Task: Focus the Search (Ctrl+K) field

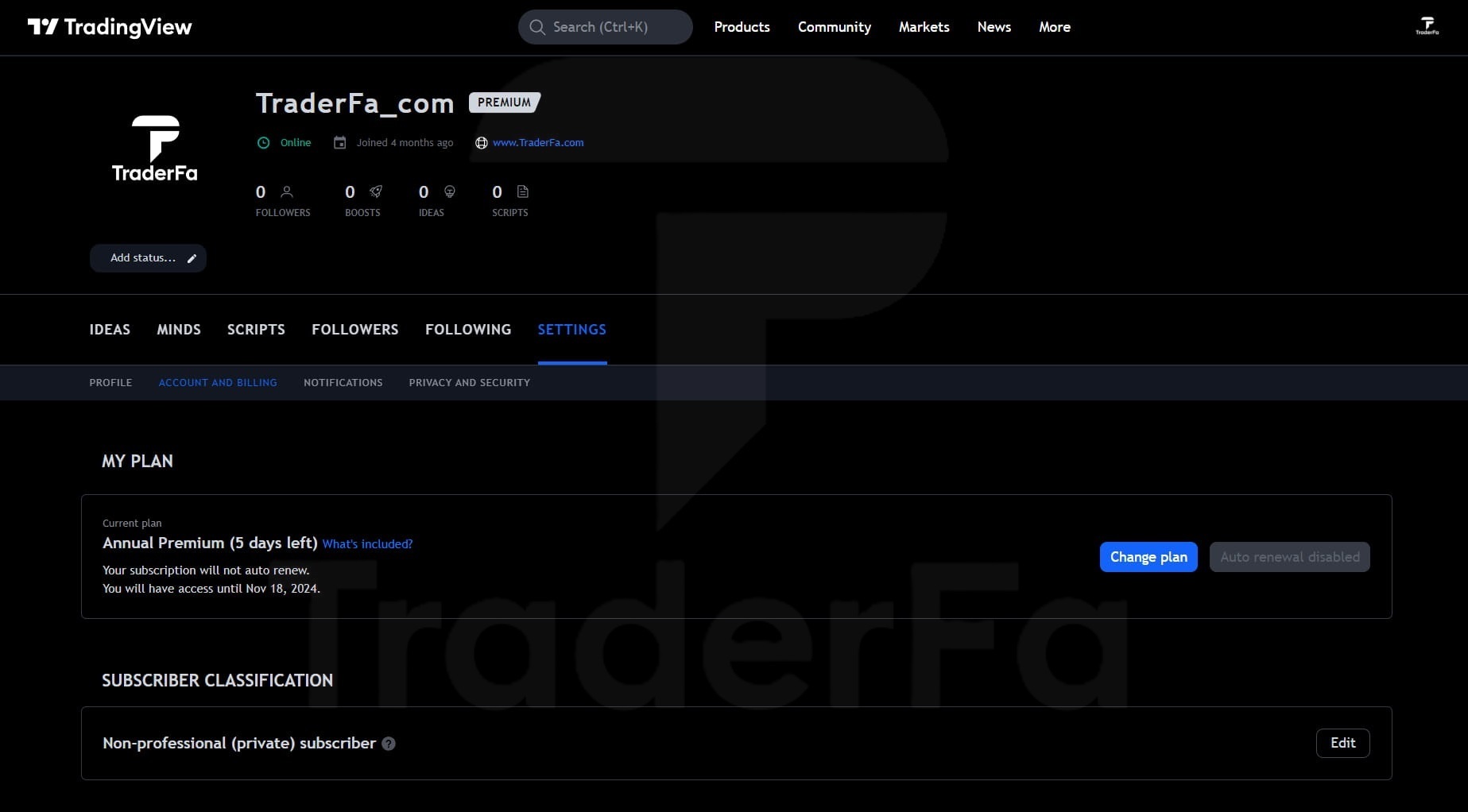Action: pyautogui.click(x=606, y=27)
